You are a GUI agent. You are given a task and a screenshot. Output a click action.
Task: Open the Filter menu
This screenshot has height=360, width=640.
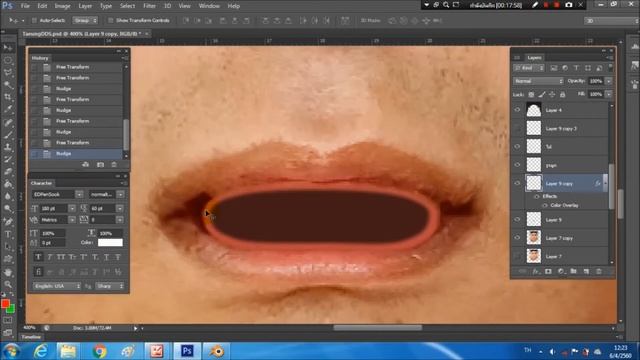(x=149, y=6)
